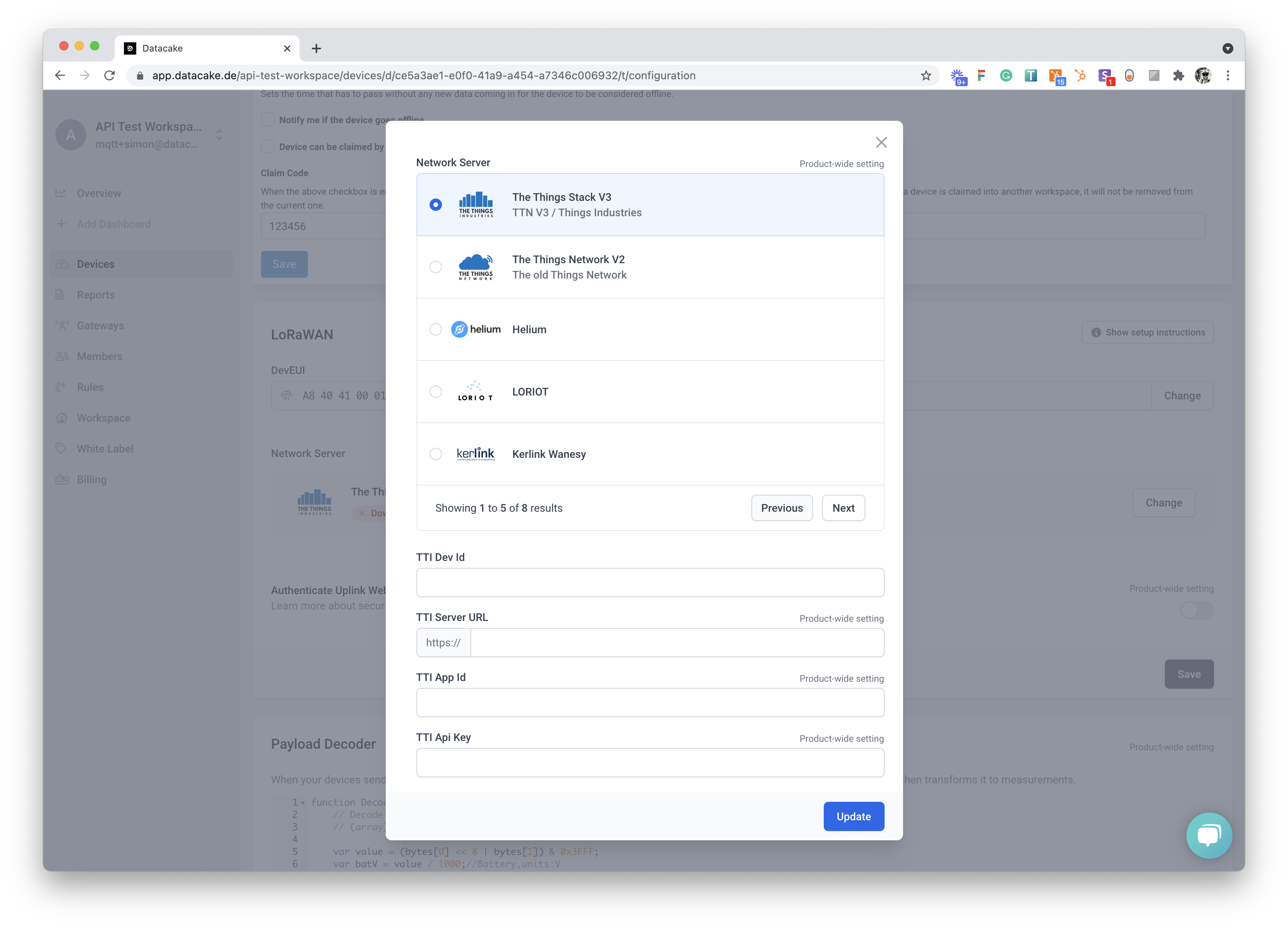Choose the Helium network server radio

436,329
